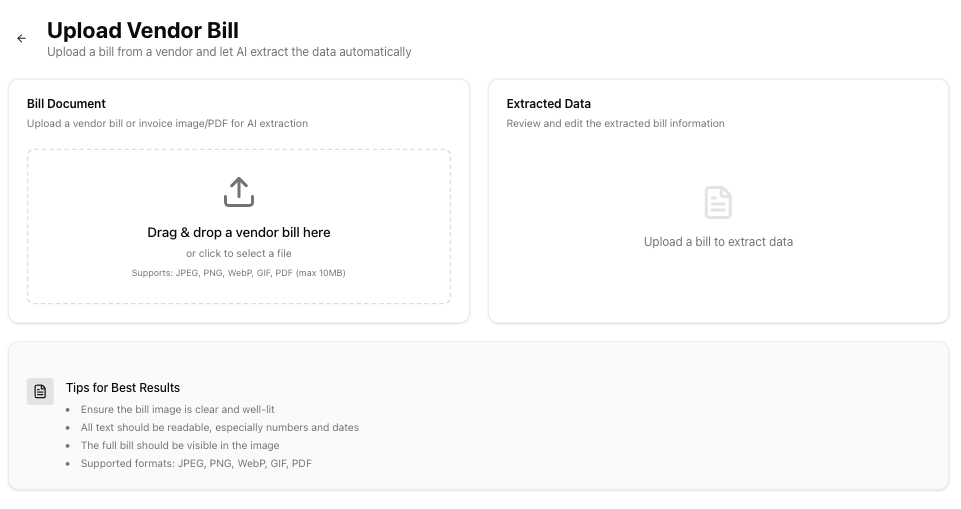Click the "Bill Document" card heading

click(x=66, y=104)
